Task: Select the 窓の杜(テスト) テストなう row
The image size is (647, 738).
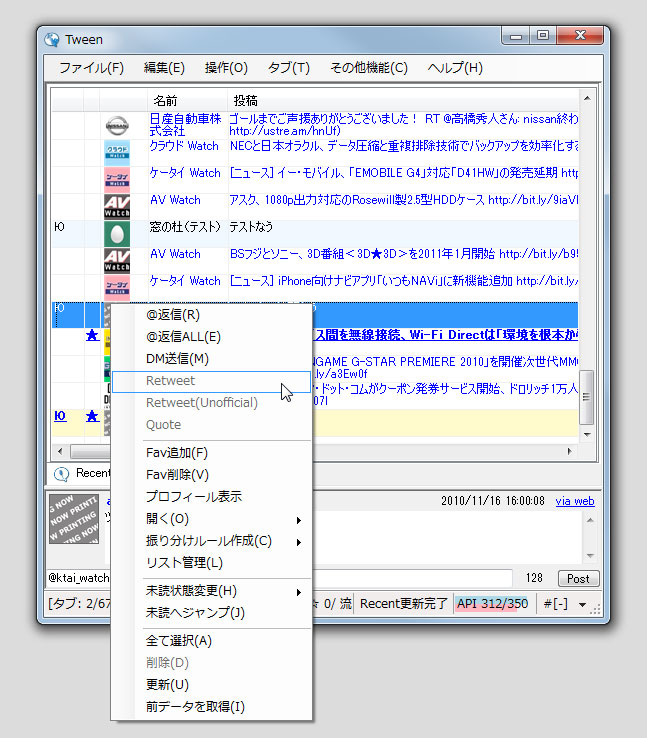Action: 315,234
